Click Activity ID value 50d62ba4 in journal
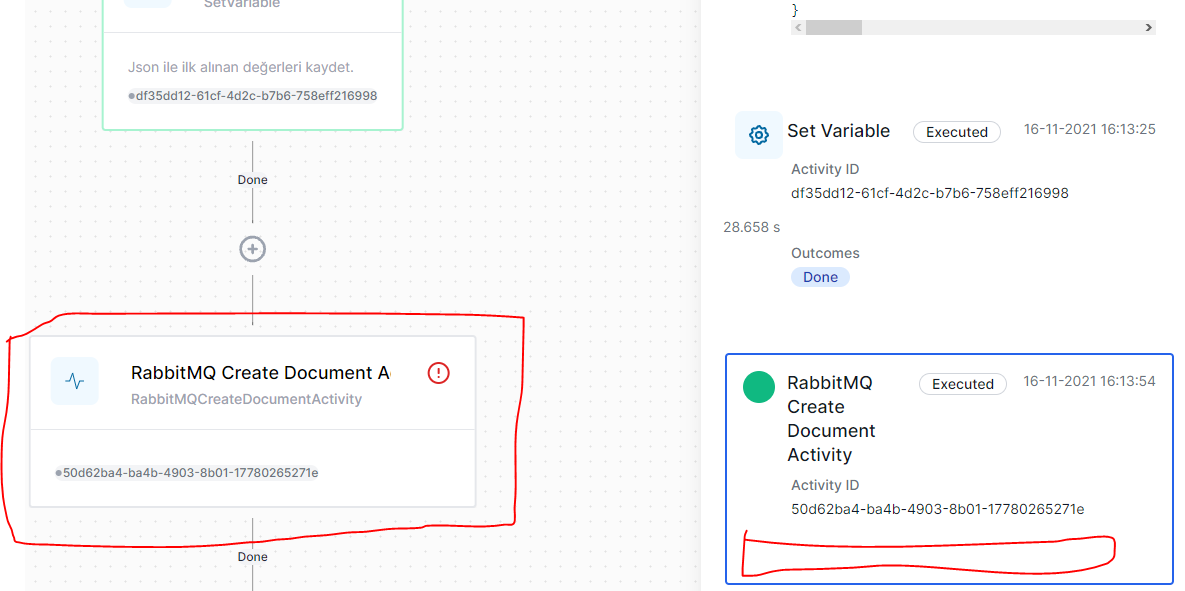 pyautogui.click(x=938, y=509)
